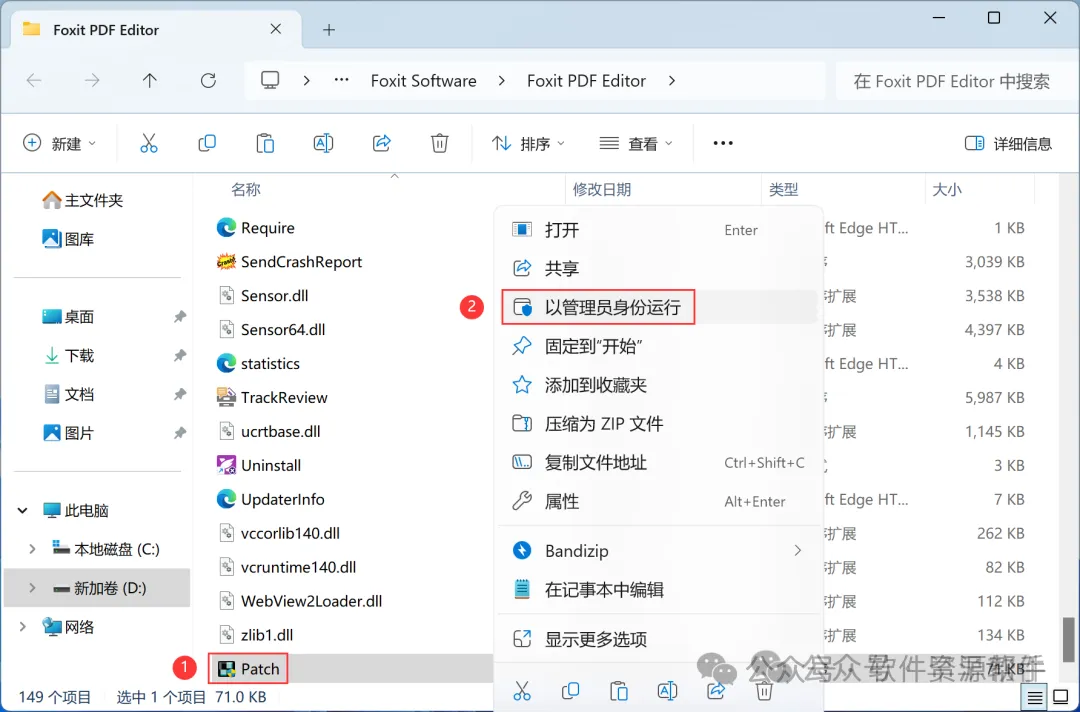Click the Paste icon at context menu bottom

click(619, 690)
